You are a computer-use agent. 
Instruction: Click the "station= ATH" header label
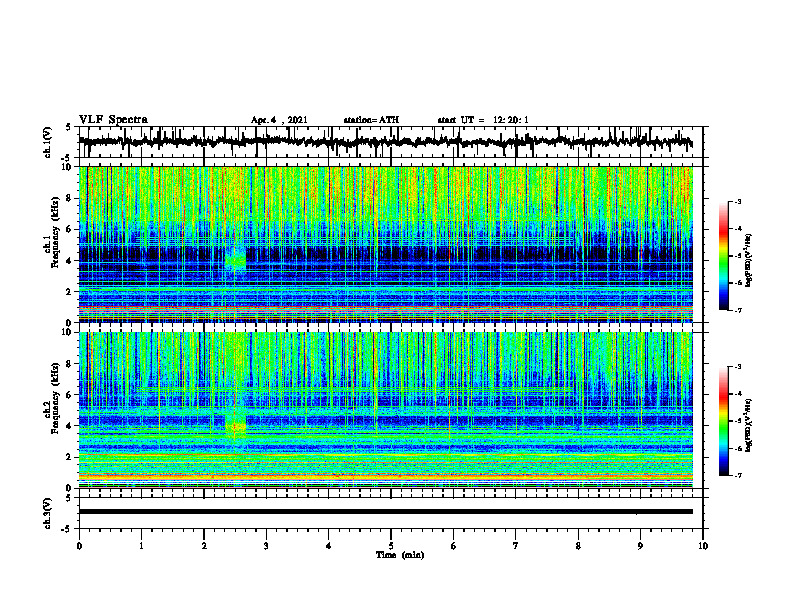tap(371, 120)
